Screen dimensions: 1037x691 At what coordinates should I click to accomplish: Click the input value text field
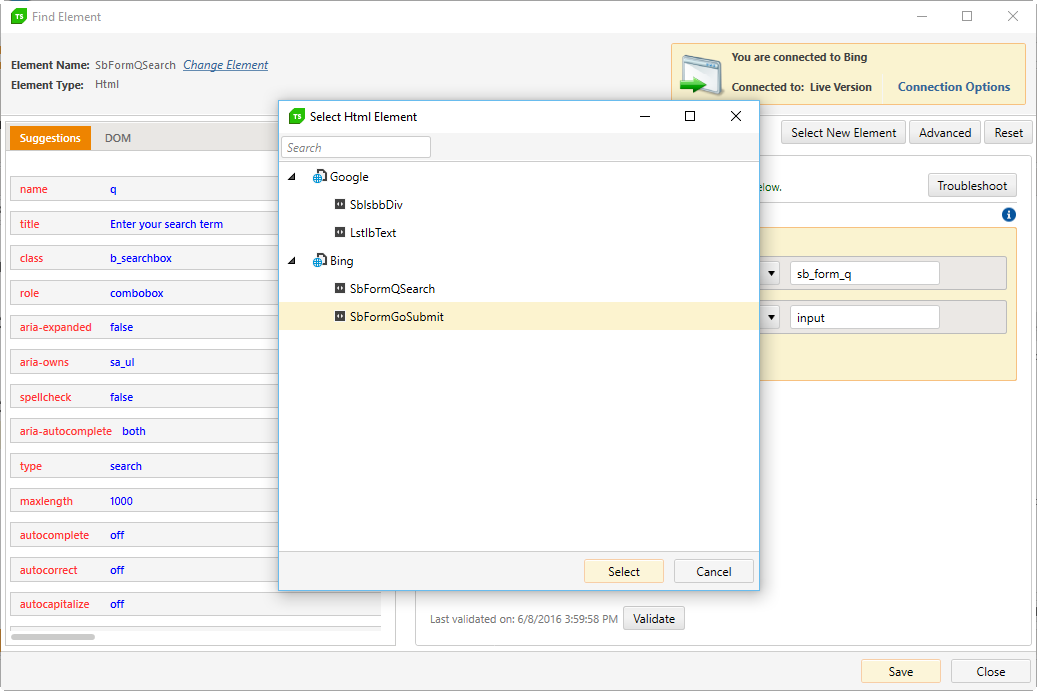coord(864,317)
